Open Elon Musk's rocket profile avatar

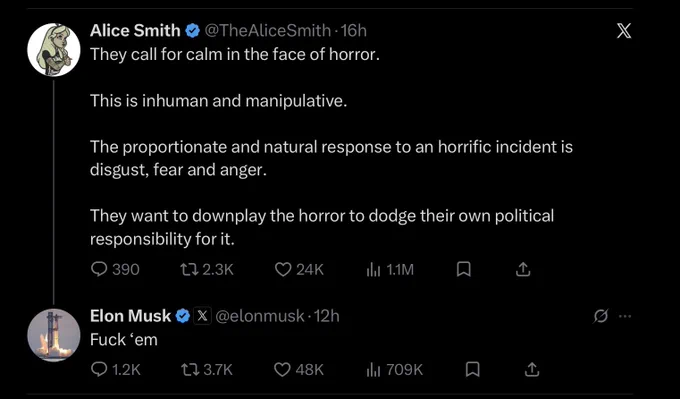pyautogui.click(x=54, y=335)
